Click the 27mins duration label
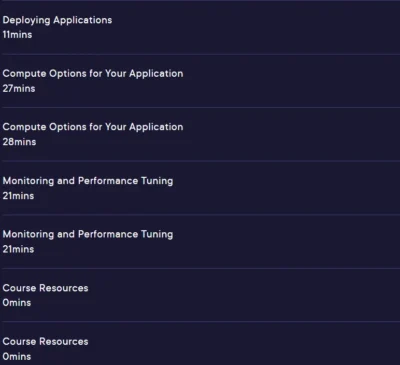This screenshot has width=400, height=365. (19, 88)
